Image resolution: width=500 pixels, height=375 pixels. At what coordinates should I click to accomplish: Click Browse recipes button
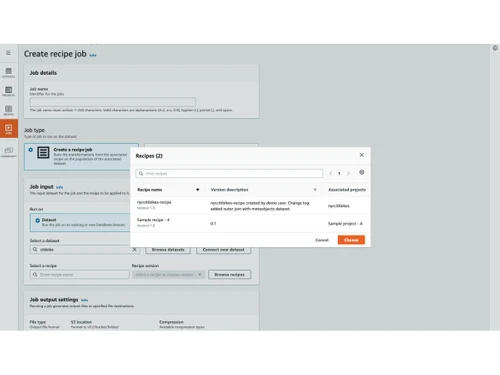point(229,275)
